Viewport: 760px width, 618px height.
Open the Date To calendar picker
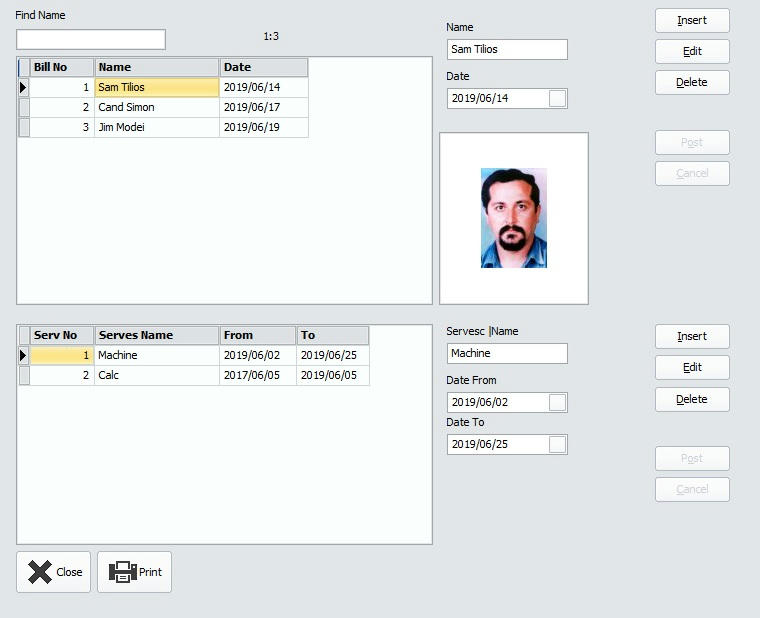558,444
